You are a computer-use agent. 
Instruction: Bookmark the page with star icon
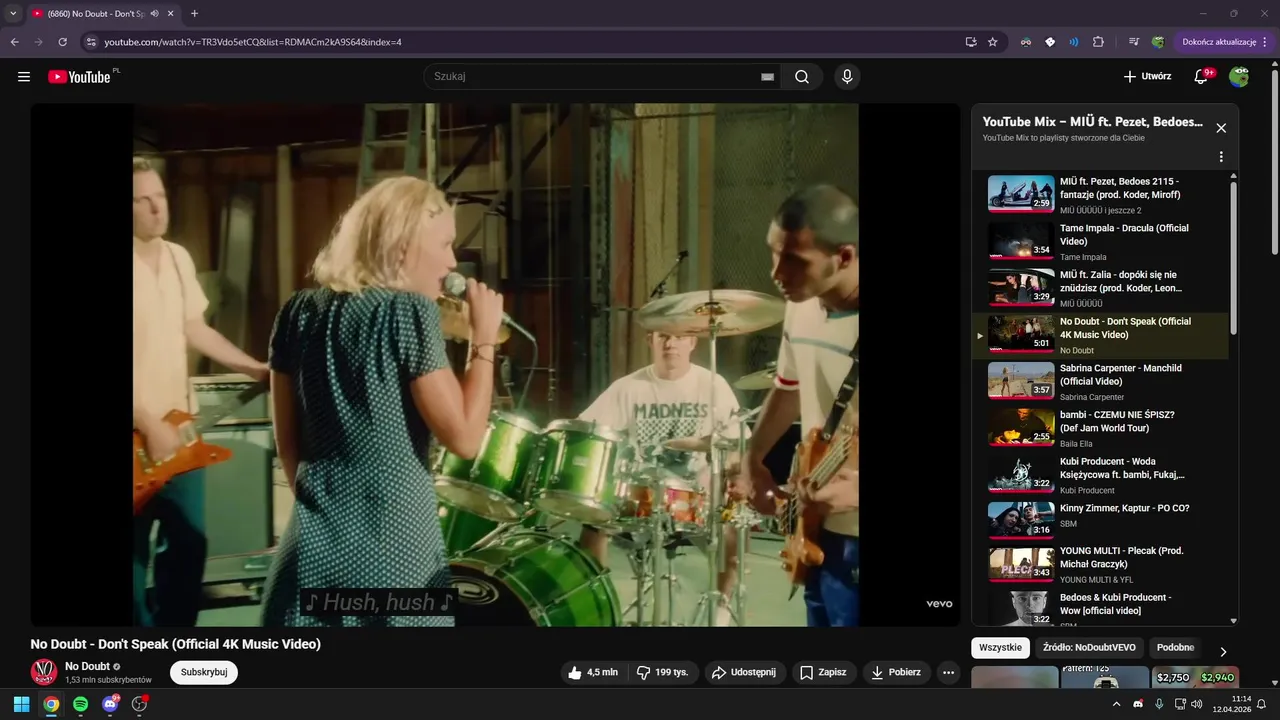click(x=993, y=42)
